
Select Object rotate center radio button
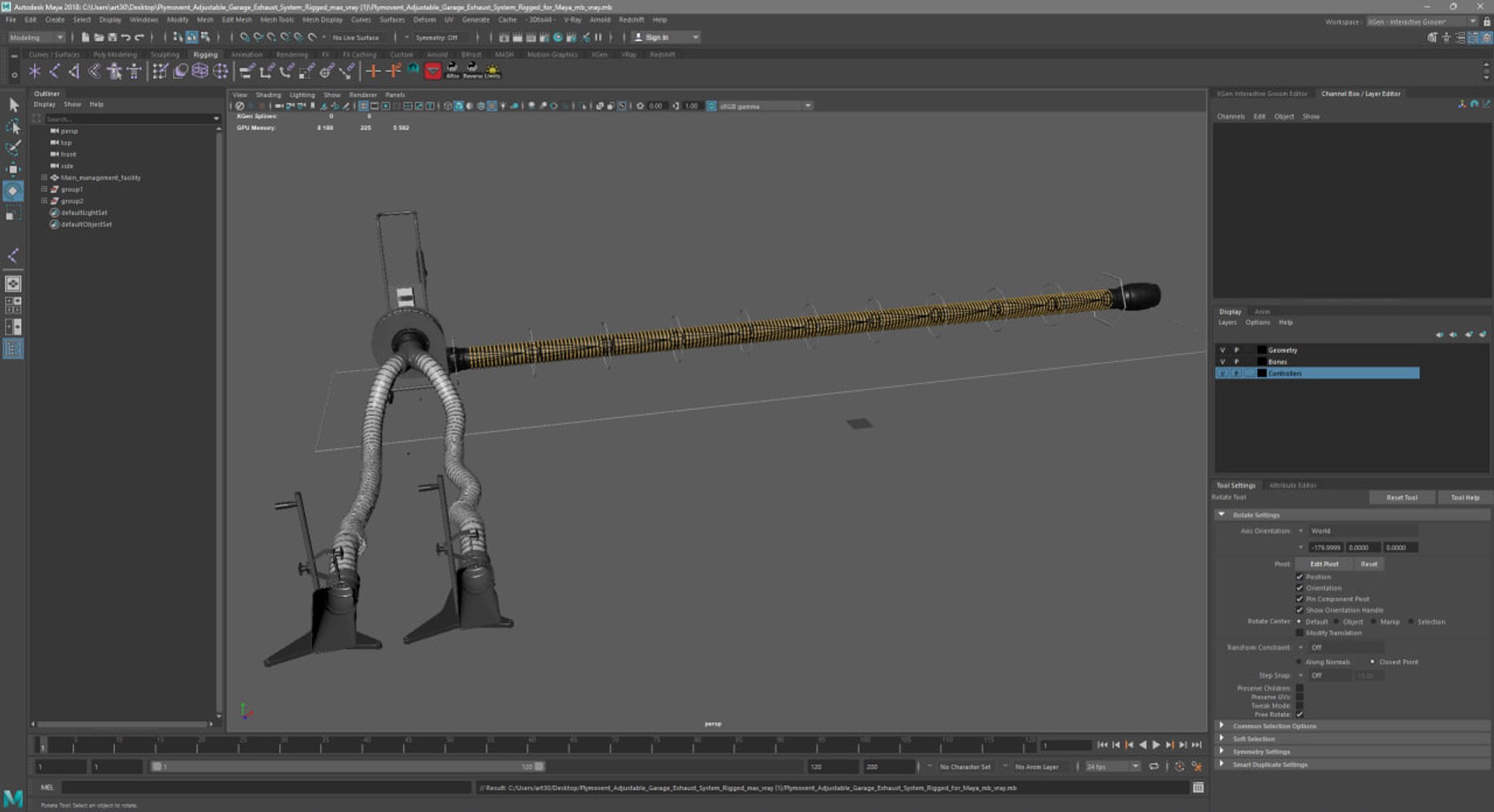click(x=1336, y=621)
